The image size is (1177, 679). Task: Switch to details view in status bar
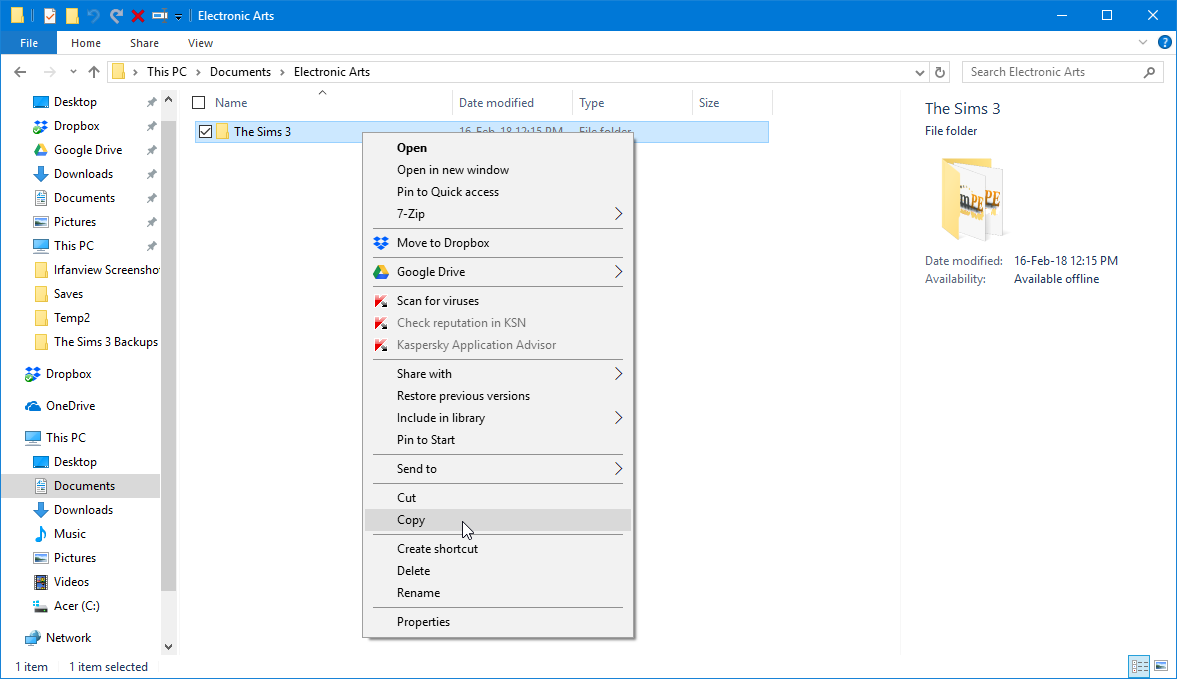1139,666
